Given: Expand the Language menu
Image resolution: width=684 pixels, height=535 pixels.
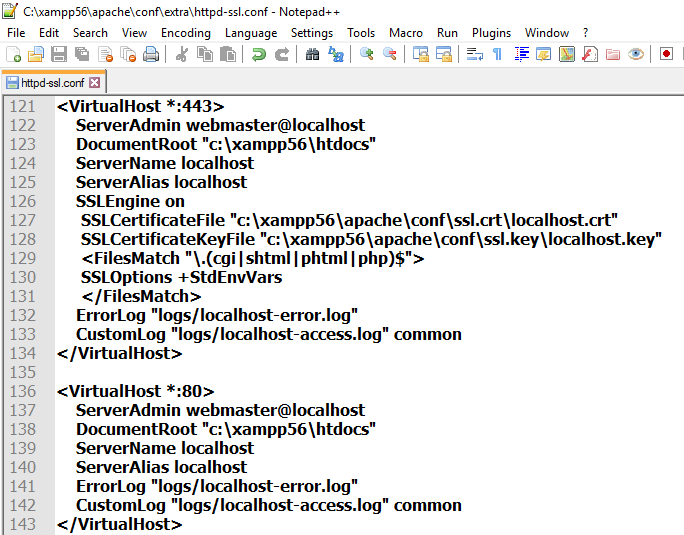Looking at the screenshot, I should click(x=251, y=33).
